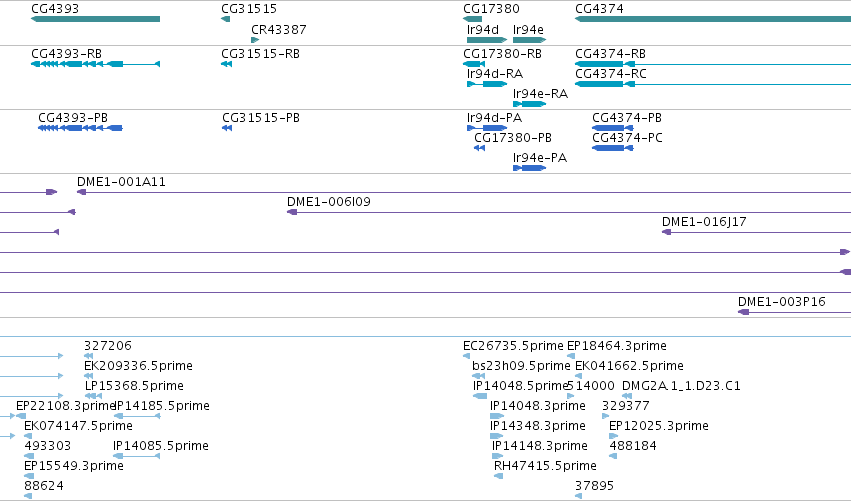Select transcript Ir94e-RA

pyautogui.click(x=540, y=94)
